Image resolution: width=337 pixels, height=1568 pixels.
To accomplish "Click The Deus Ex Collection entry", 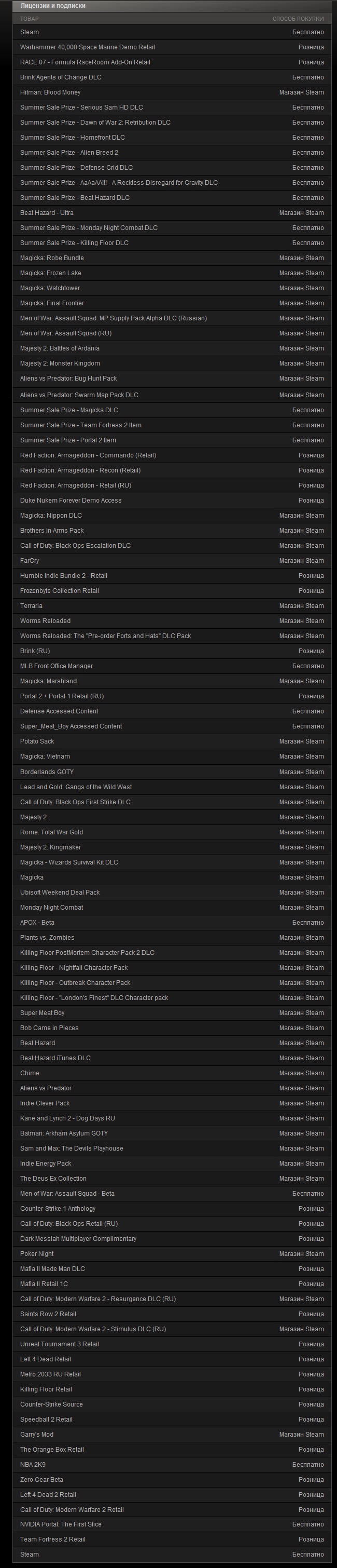I will click(53, 1179).
